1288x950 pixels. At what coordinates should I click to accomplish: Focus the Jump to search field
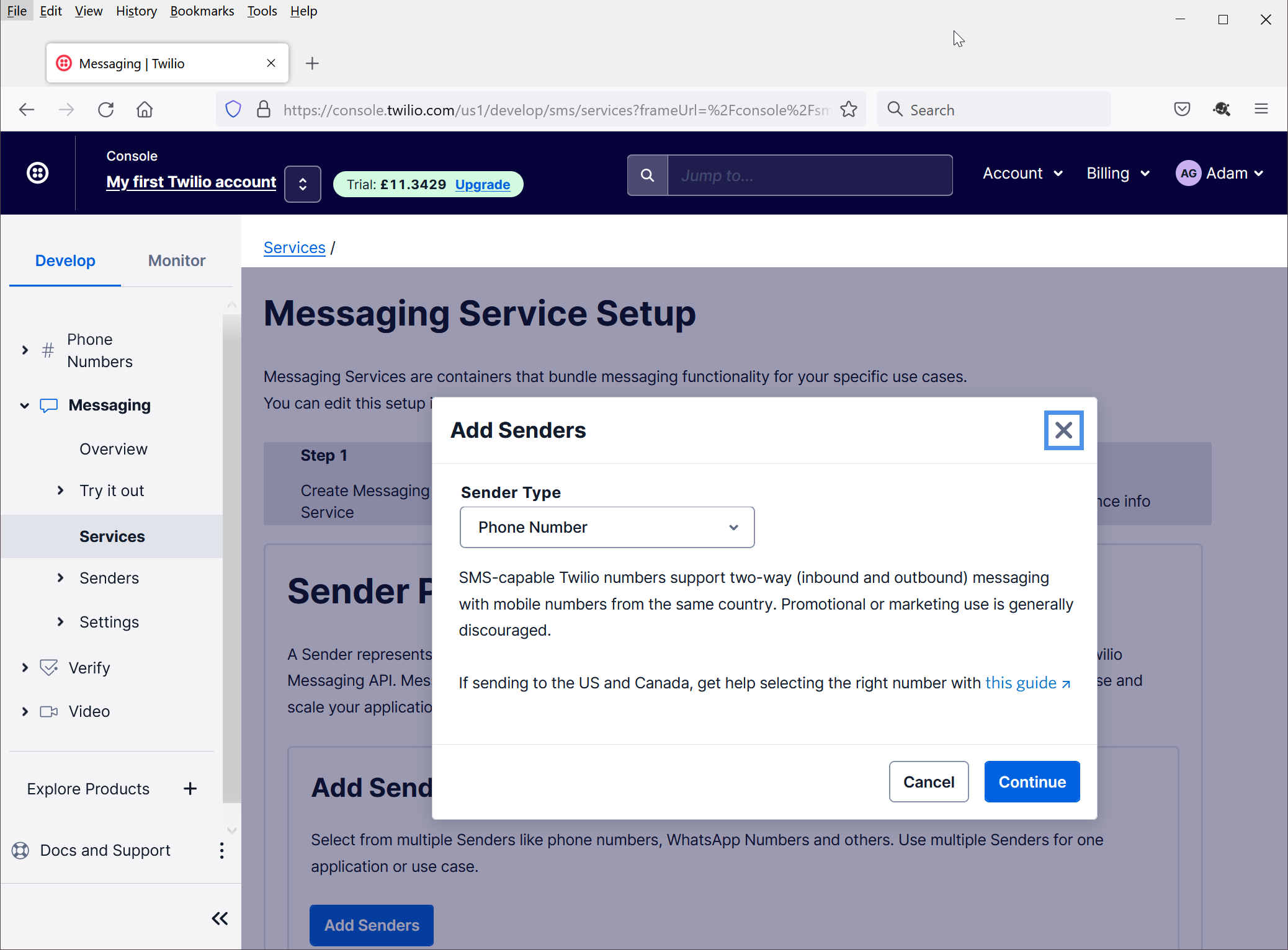(810, 175)
